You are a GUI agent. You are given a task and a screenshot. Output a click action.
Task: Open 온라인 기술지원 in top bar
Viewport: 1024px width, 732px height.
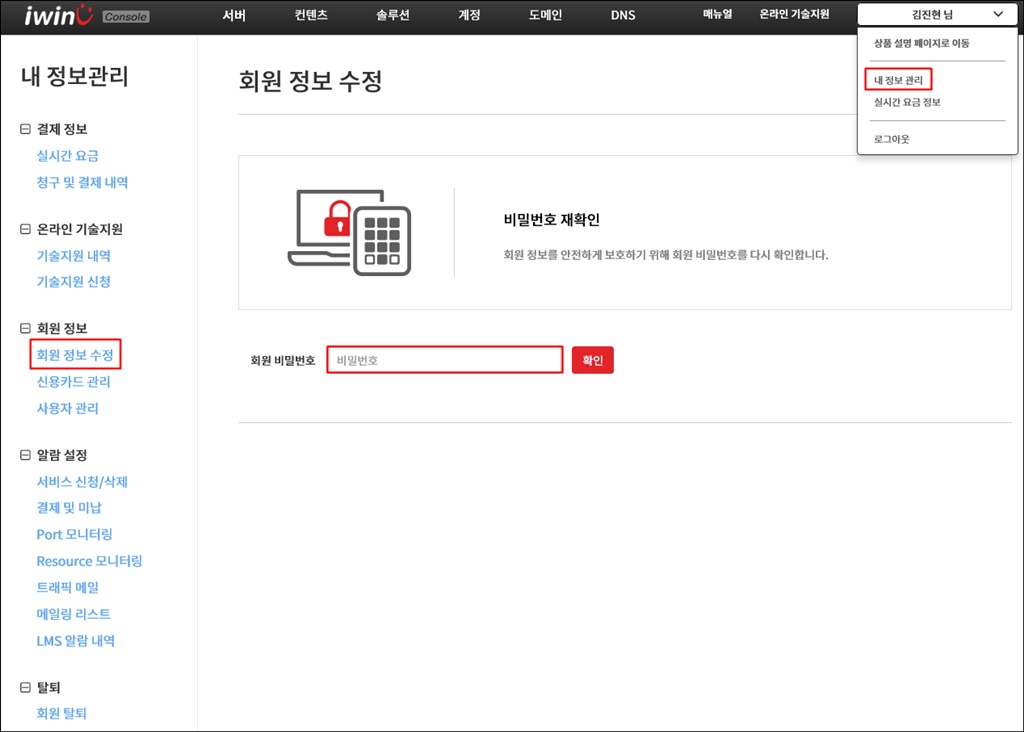(x=794, y=14)
